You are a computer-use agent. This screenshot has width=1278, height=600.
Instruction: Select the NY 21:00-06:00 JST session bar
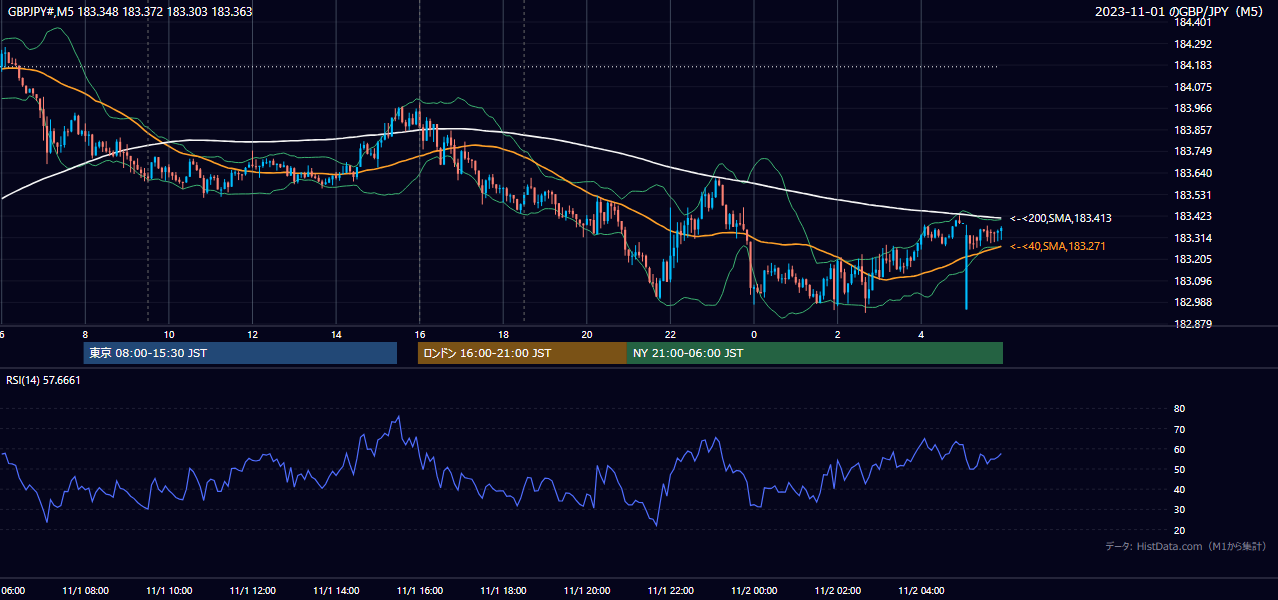coord(815,353)
